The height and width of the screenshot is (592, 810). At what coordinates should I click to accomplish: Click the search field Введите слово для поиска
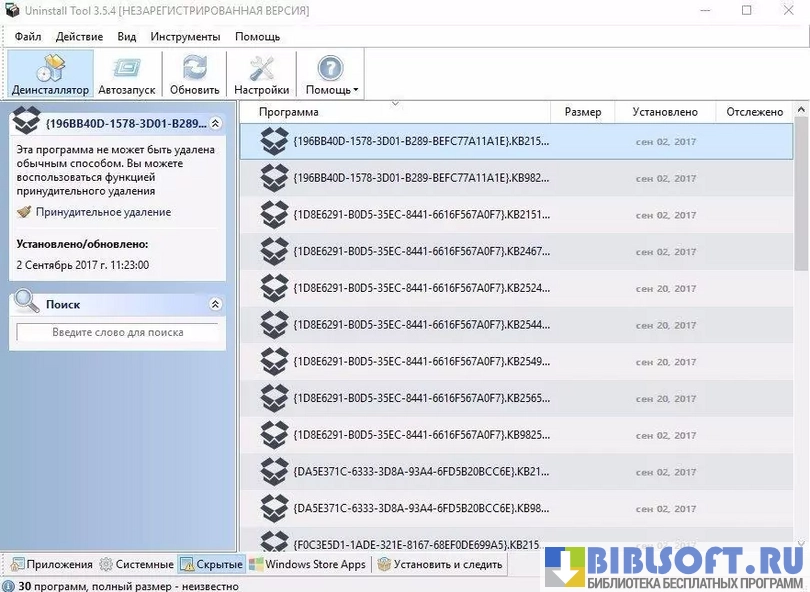118,332
